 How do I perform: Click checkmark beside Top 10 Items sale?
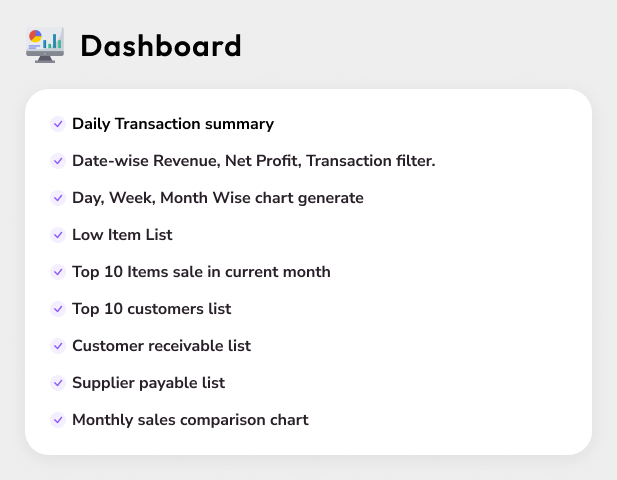(58, 272)
